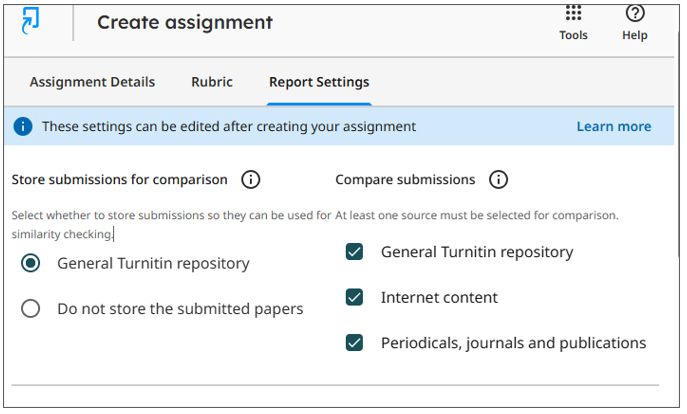Follow the Learn more link
Image resolution: width=687 pixels, height=414 pixels.
point(613,127)
